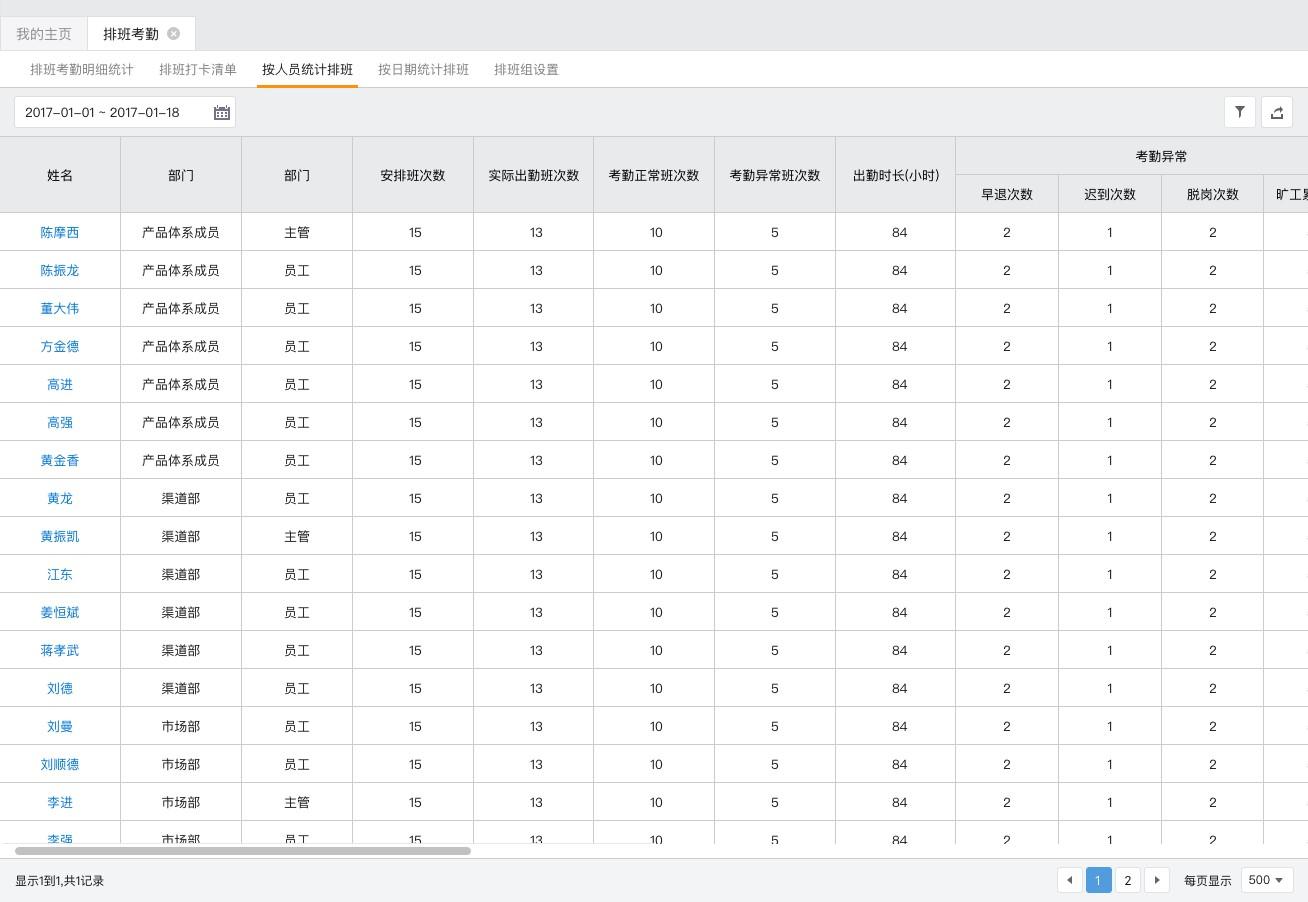
Task: Open employee link 陈摩西
Action: click(60, 232)
